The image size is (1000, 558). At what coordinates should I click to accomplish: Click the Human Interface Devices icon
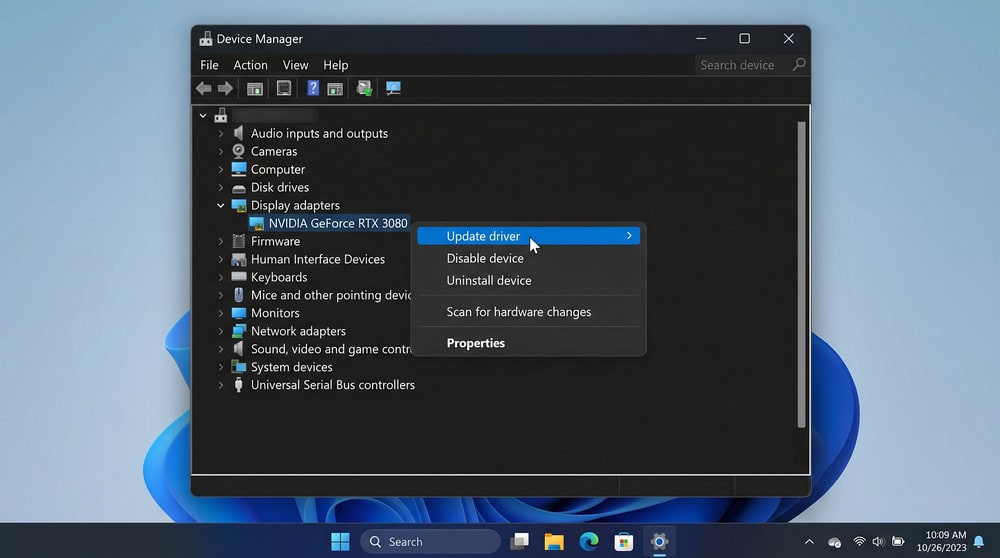[239, 259]
